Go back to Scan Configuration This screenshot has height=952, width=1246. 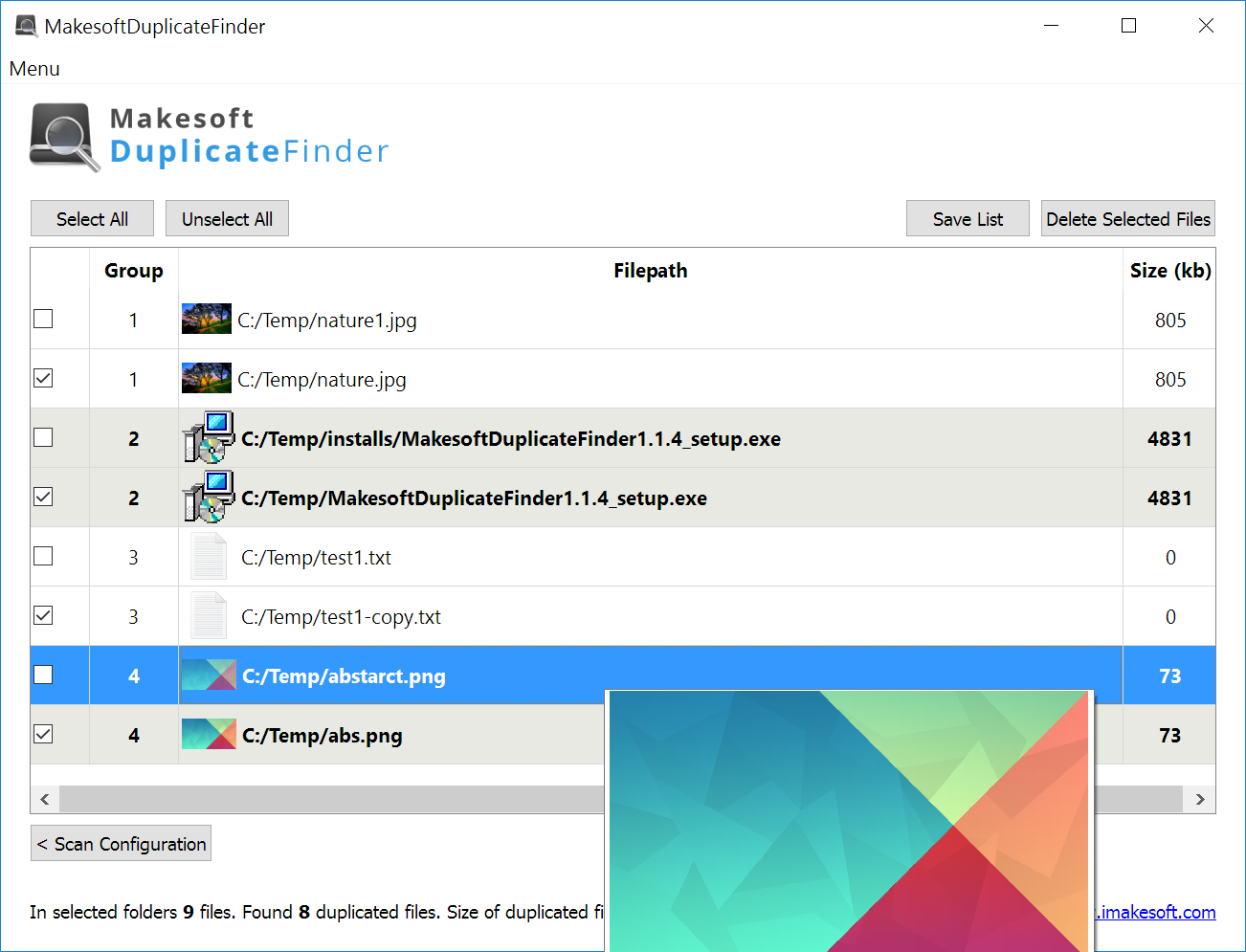(121, 844)
